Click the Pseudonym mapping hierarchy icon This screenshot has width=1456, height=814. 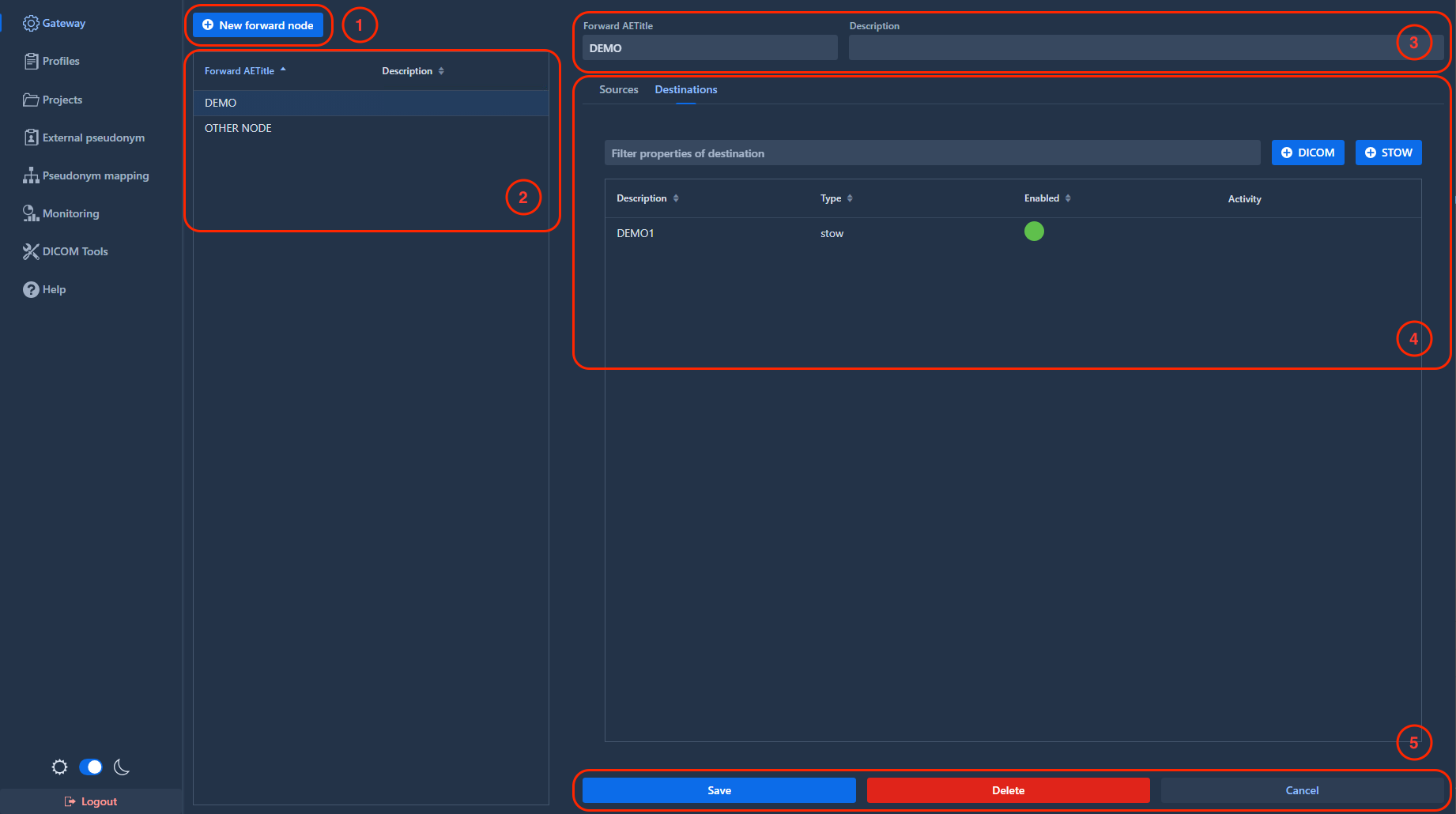(31, 175)
